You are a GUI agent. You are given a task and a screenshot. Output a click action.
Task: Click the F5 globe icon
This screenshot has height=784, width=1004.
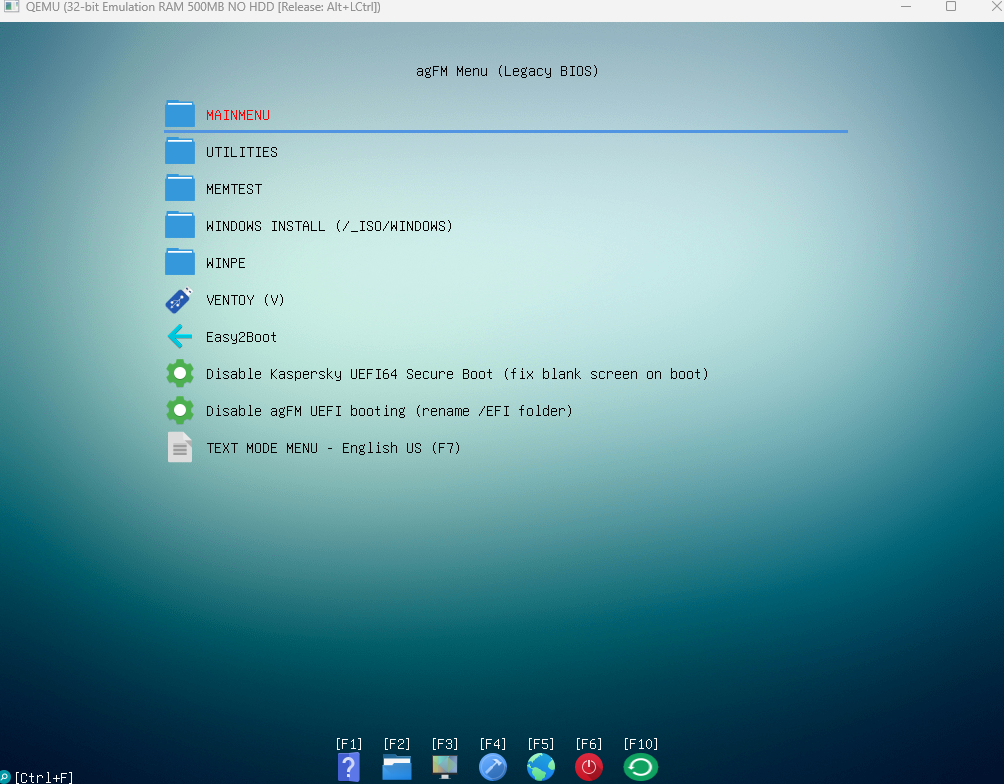pyautogui.click(x=541, y=767)
